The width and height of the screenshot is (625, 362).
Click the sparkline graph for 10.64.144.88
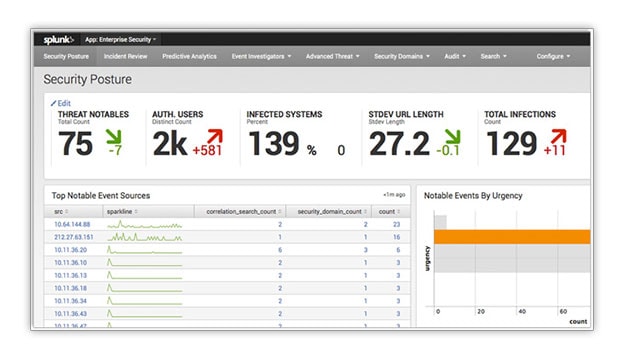[145, 224]
